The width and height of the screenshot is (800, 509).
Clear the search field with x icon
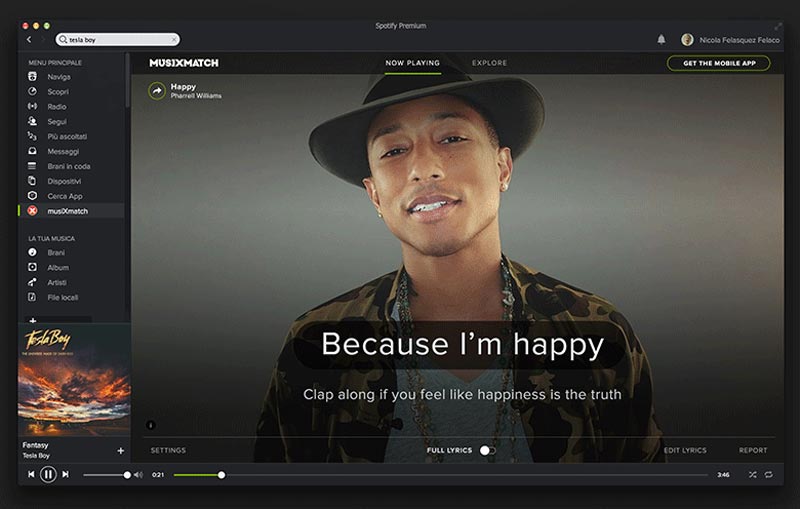click(174, 39)
